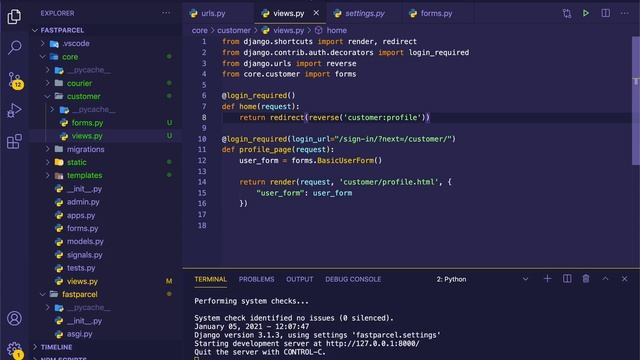Click the editor vertical scrollbar
The width and height of the screenshot is (640, 360).
(636, 101)
